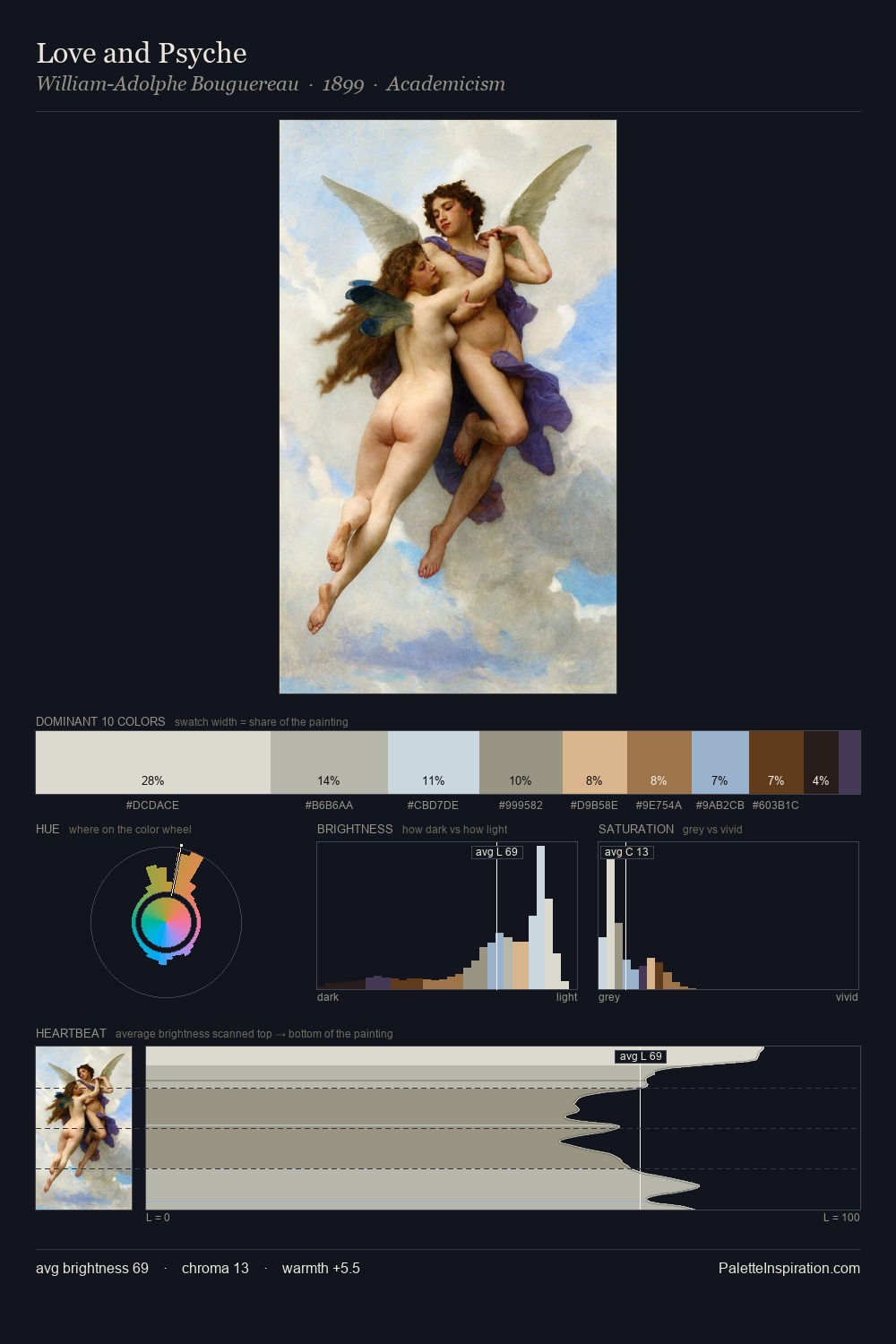Click the hex code #DCDACE text
Viewport: 896px width, 1344px height.
152,806
